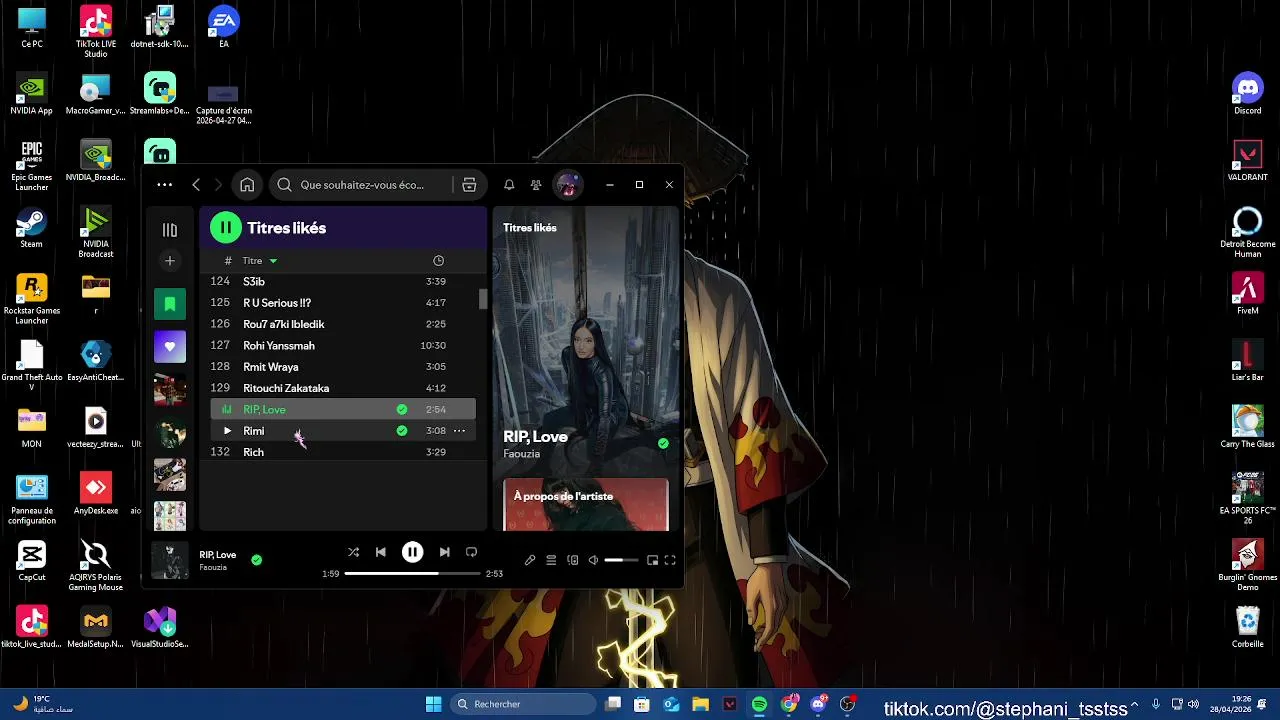Open the 'Faouzia' link in the right panel

click(x=521, y=454)
